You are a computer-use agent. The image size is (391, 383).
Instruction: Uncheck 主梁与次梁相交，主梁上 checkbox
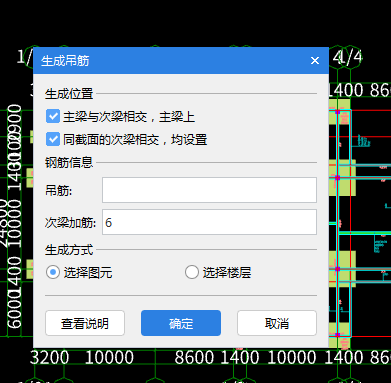pyautogui.click(x=53, y=117)
